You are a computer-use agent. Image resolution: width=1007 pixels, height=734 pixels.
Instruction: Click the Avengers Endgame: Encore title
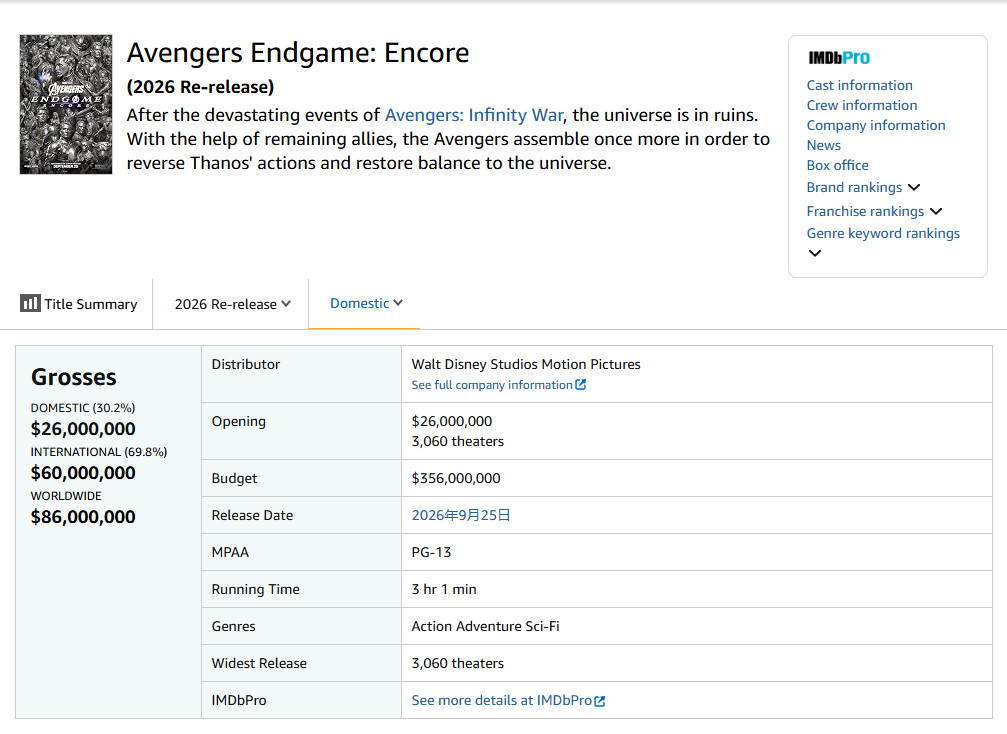[298, 53]
